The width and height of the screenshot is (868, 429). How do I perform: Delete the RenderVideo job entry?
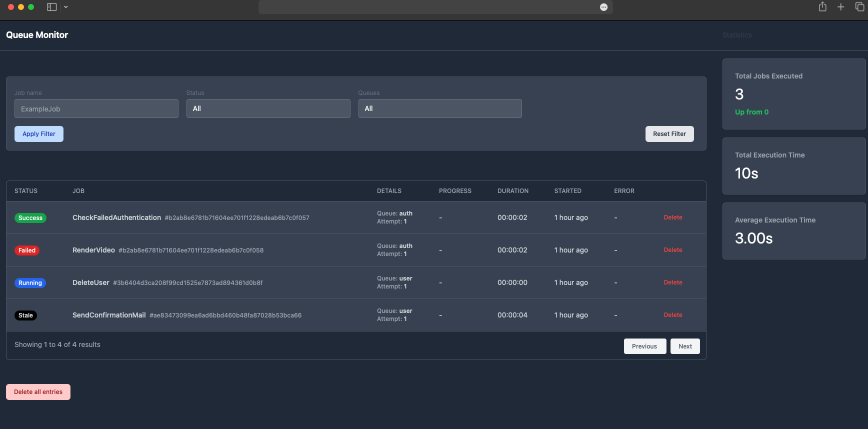tap(672, 250)
